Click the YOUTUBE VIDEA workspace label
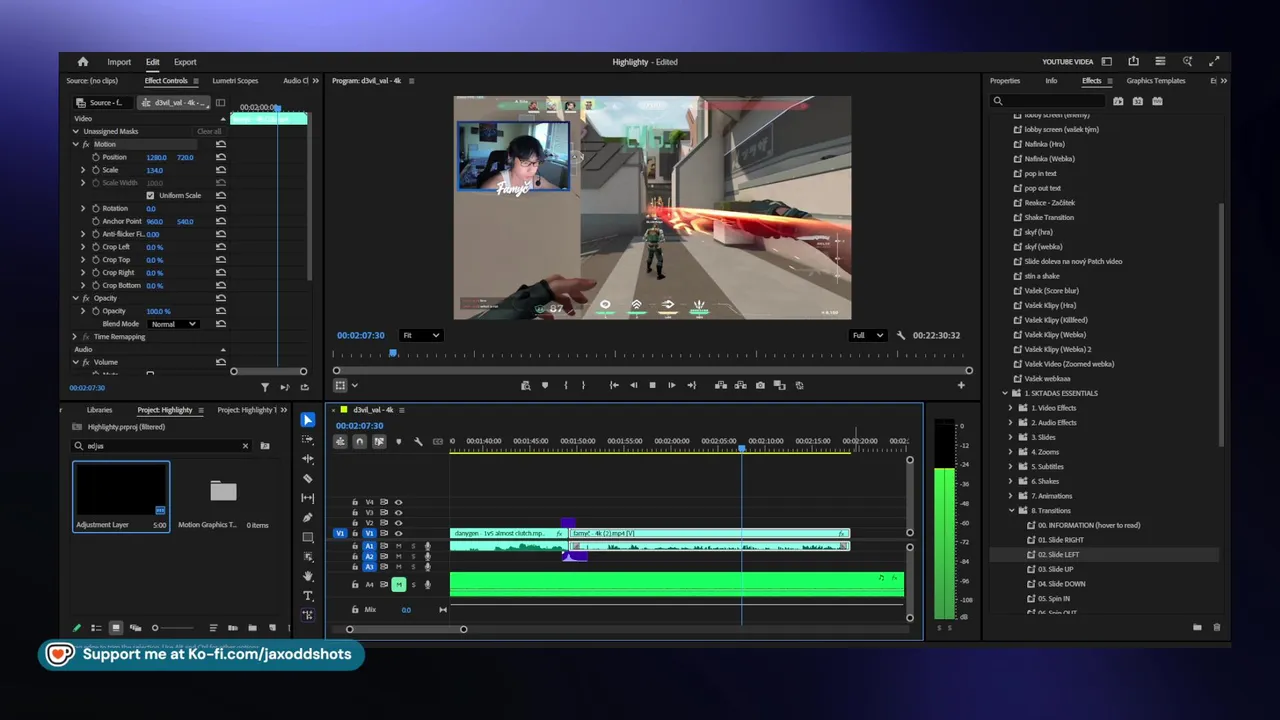Viewport: 1280px width, 720px height. click(1068, 62)
